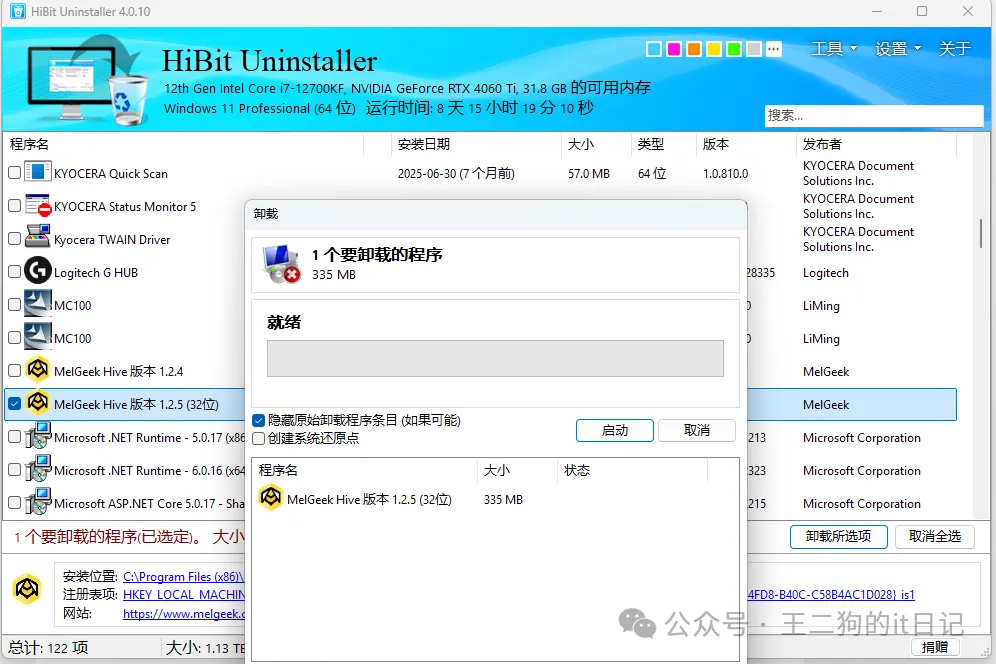The width and height of the screenshot is (996, 664).
Task: Click the Microsoft ASP.NET Core 5.0.17 icon
Action: (x=37, y=502)
